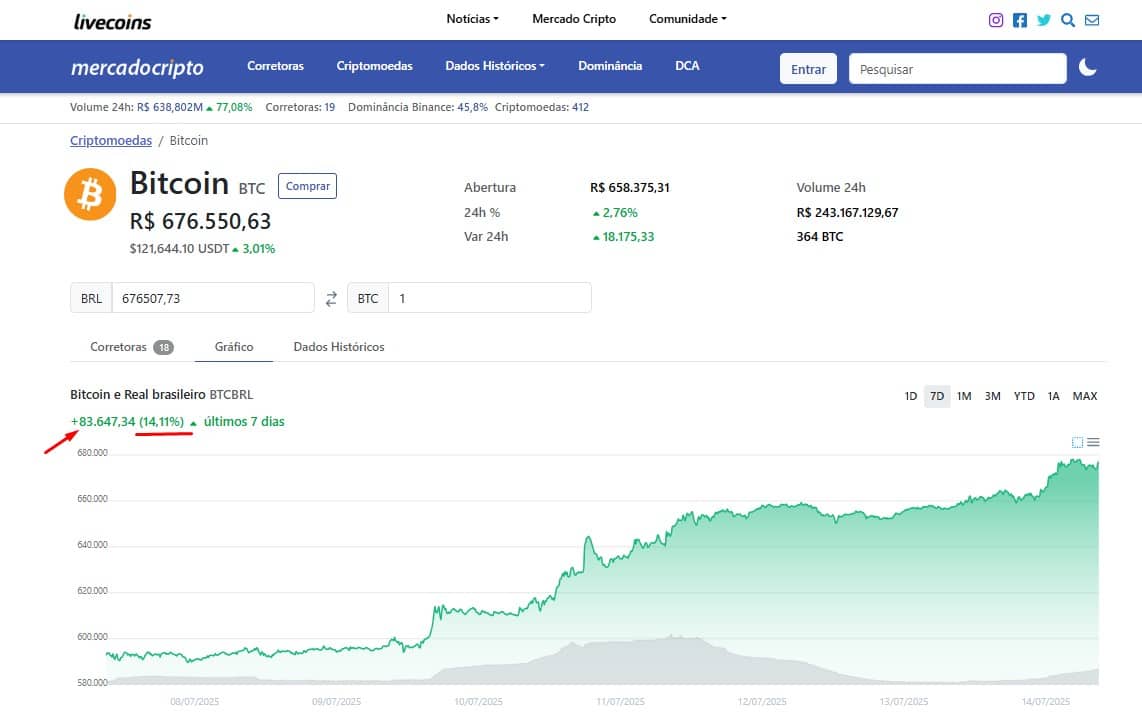Click the Dominância Binance 45,8% stat
Screen dimensions: 1142x720
click(417, 107)
